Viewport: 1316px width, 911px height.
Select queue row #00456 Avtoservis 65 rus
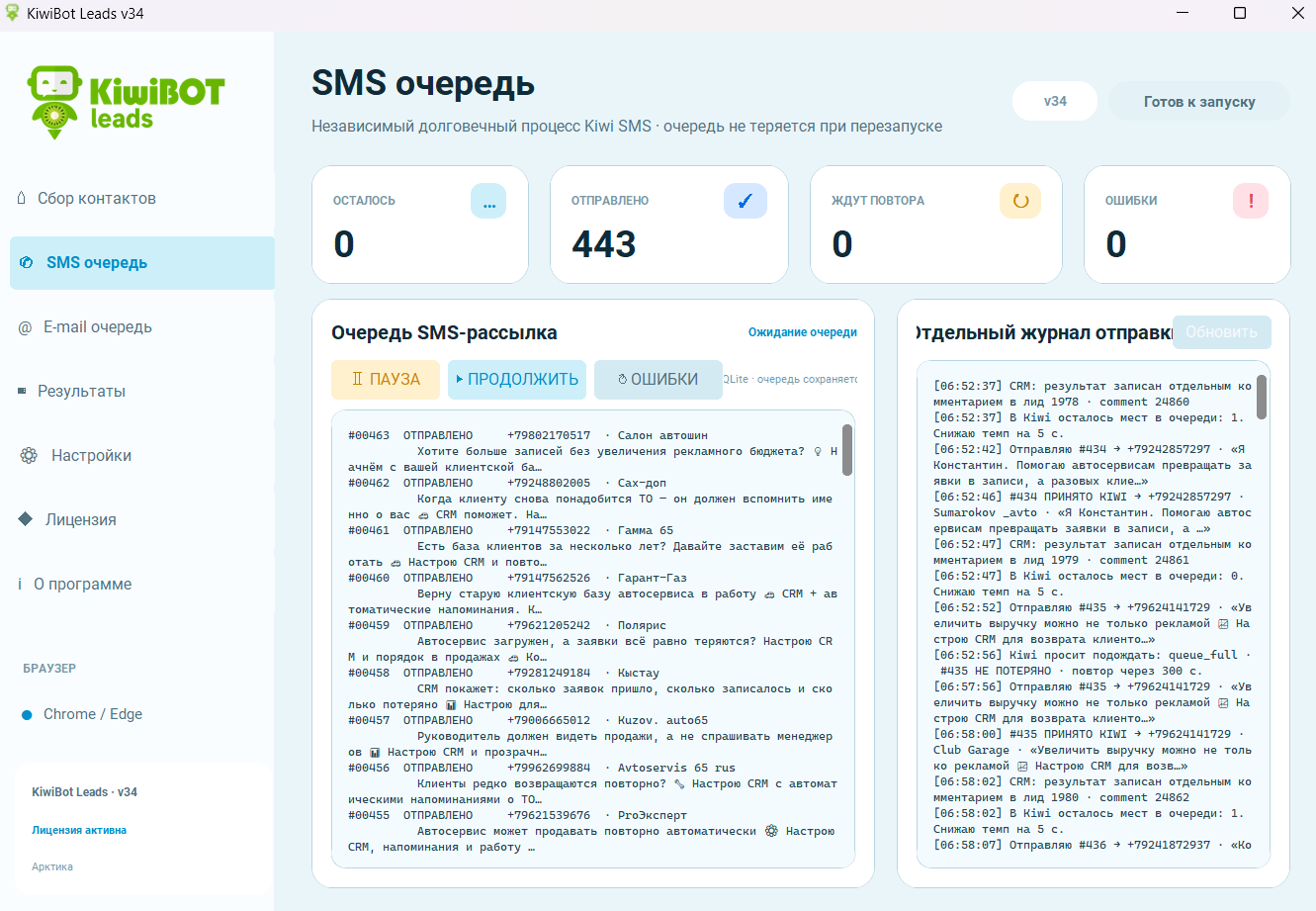(593, 783)
